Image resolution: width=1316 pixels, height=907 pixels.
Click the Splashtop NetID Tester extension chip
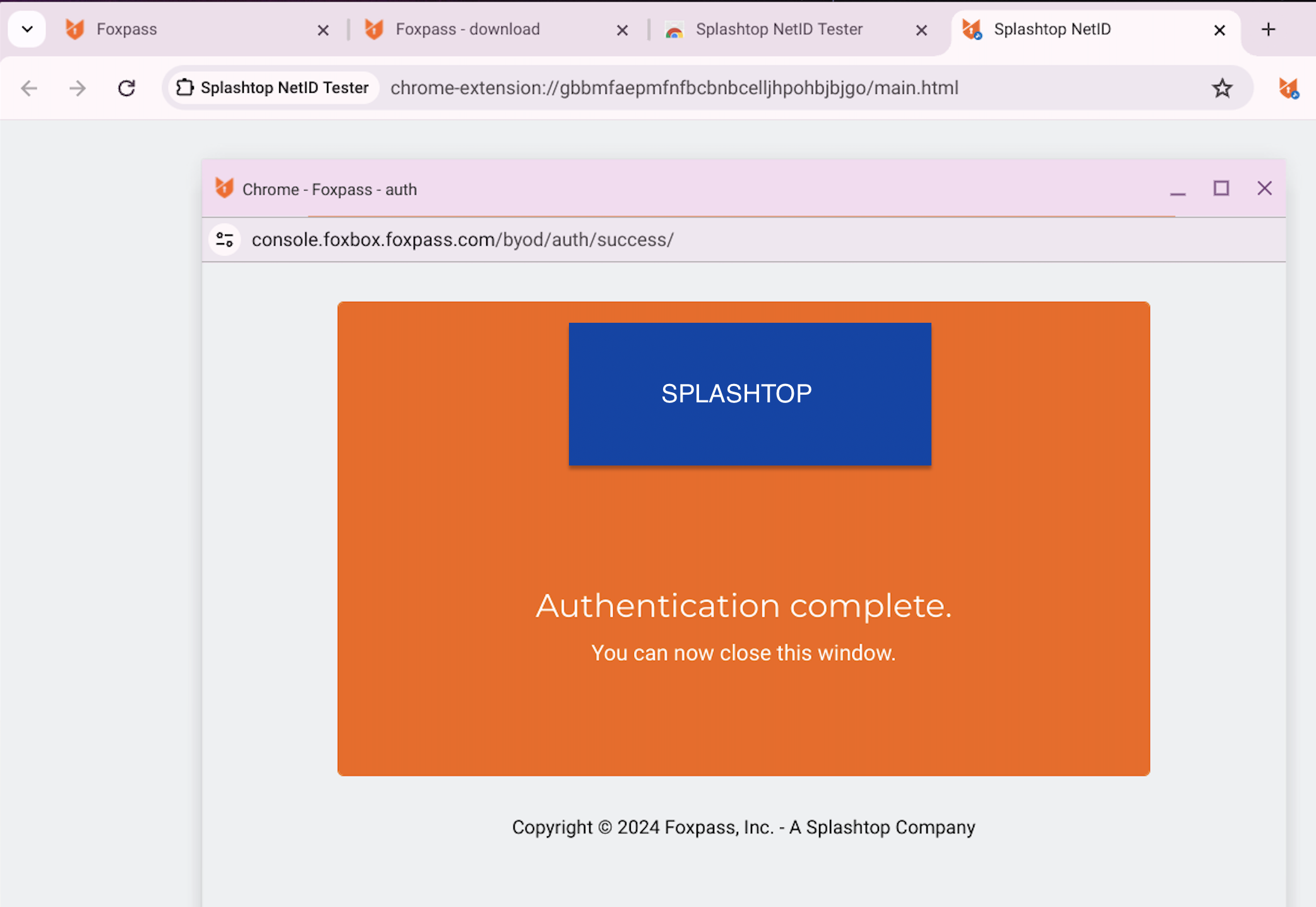(273, 88)
